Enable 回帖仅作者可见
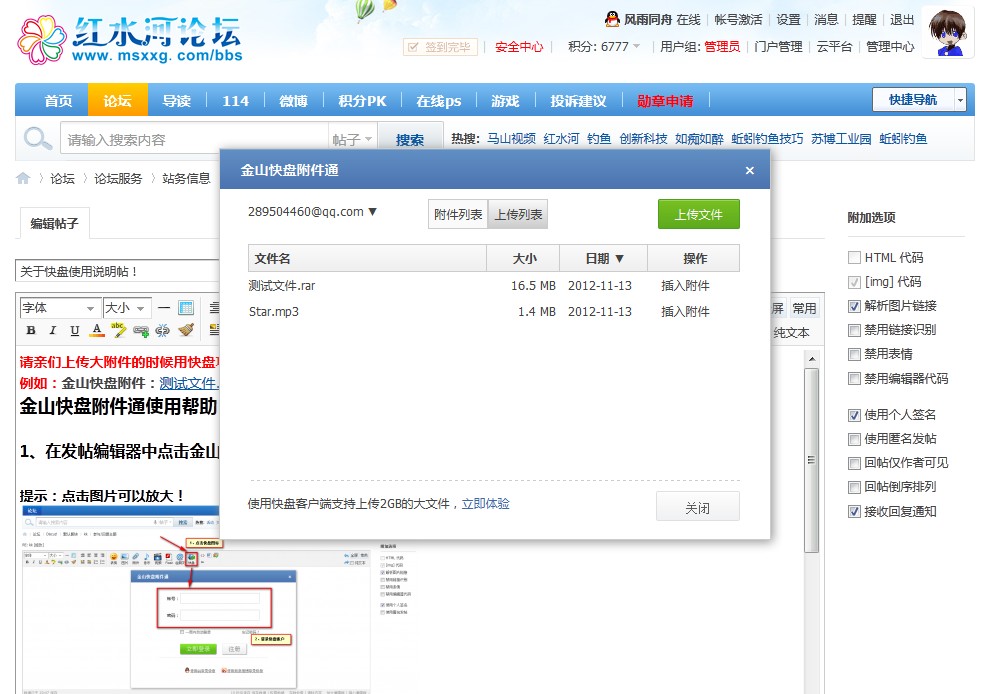997x694 pixels. tap(855, 463)
